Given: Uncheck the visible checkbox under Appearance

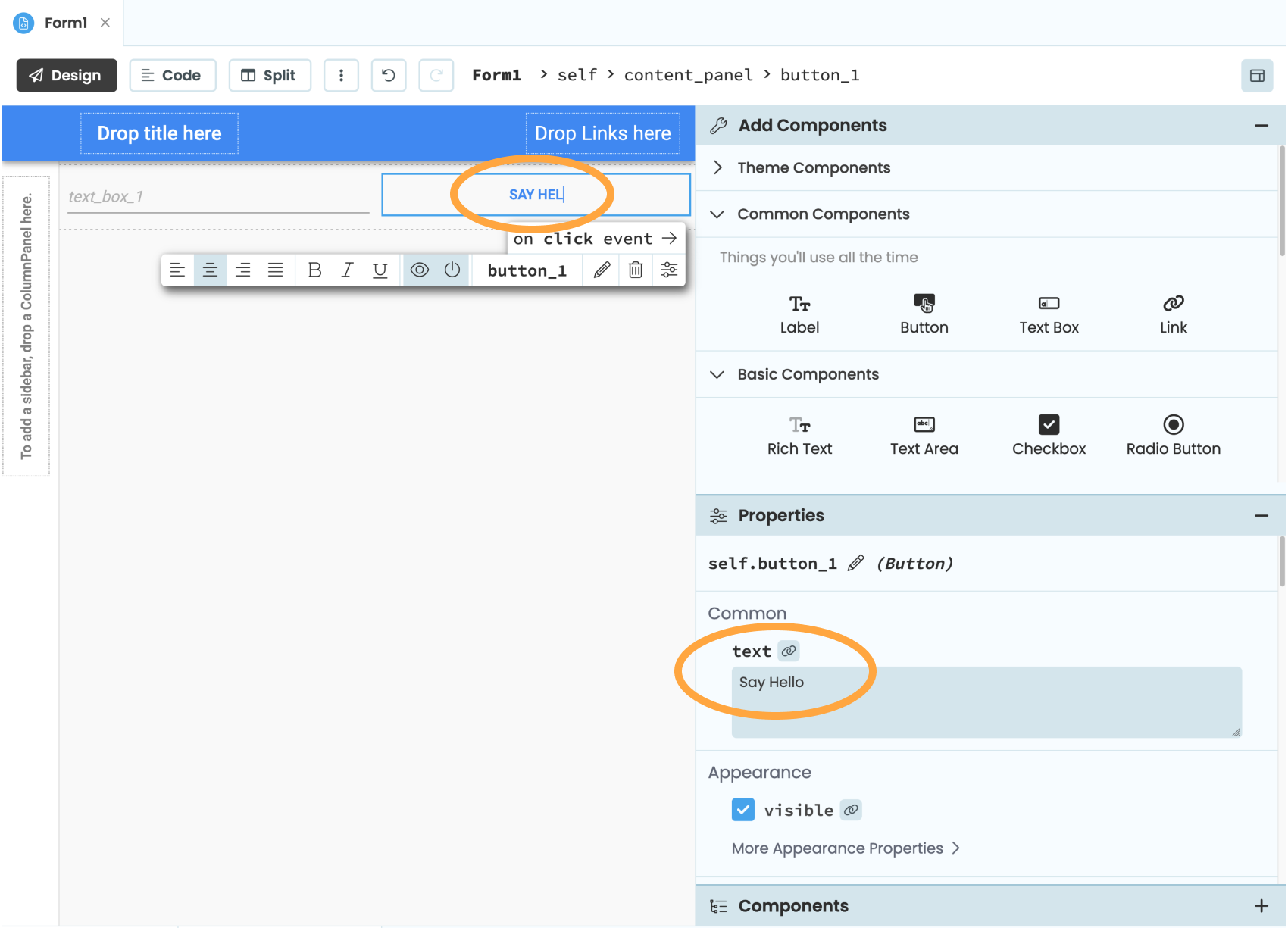Looking at the screenshot, I should [743, 809].
